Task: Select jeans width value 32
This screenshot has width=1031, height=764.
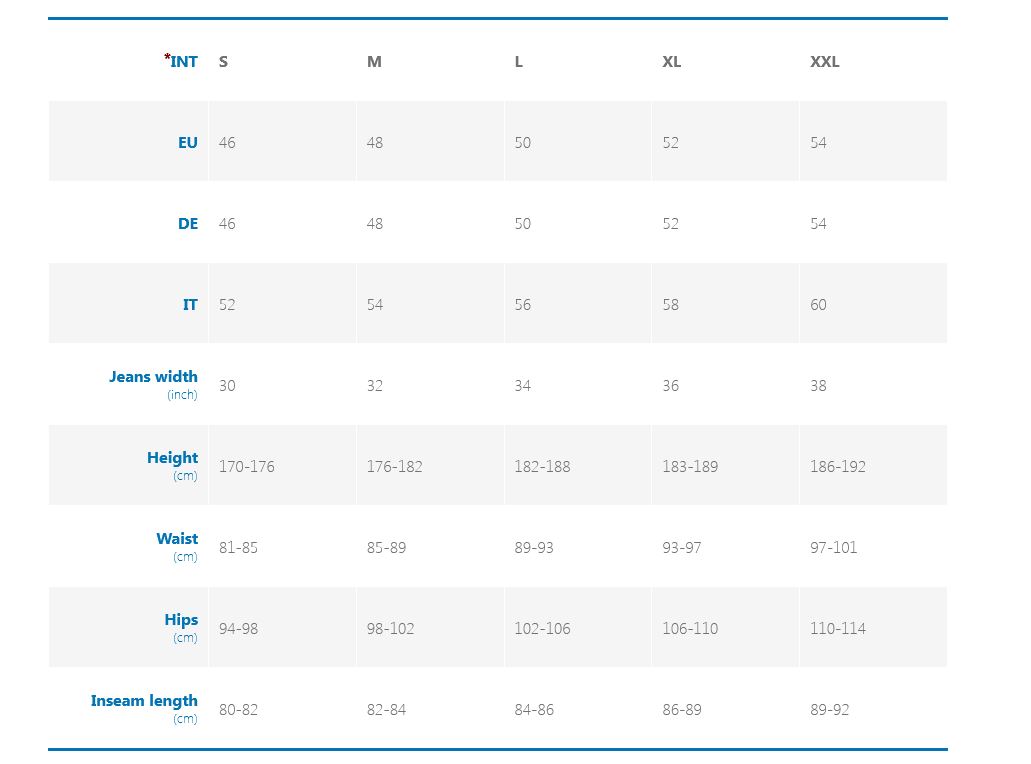Action: click(374, 386)
